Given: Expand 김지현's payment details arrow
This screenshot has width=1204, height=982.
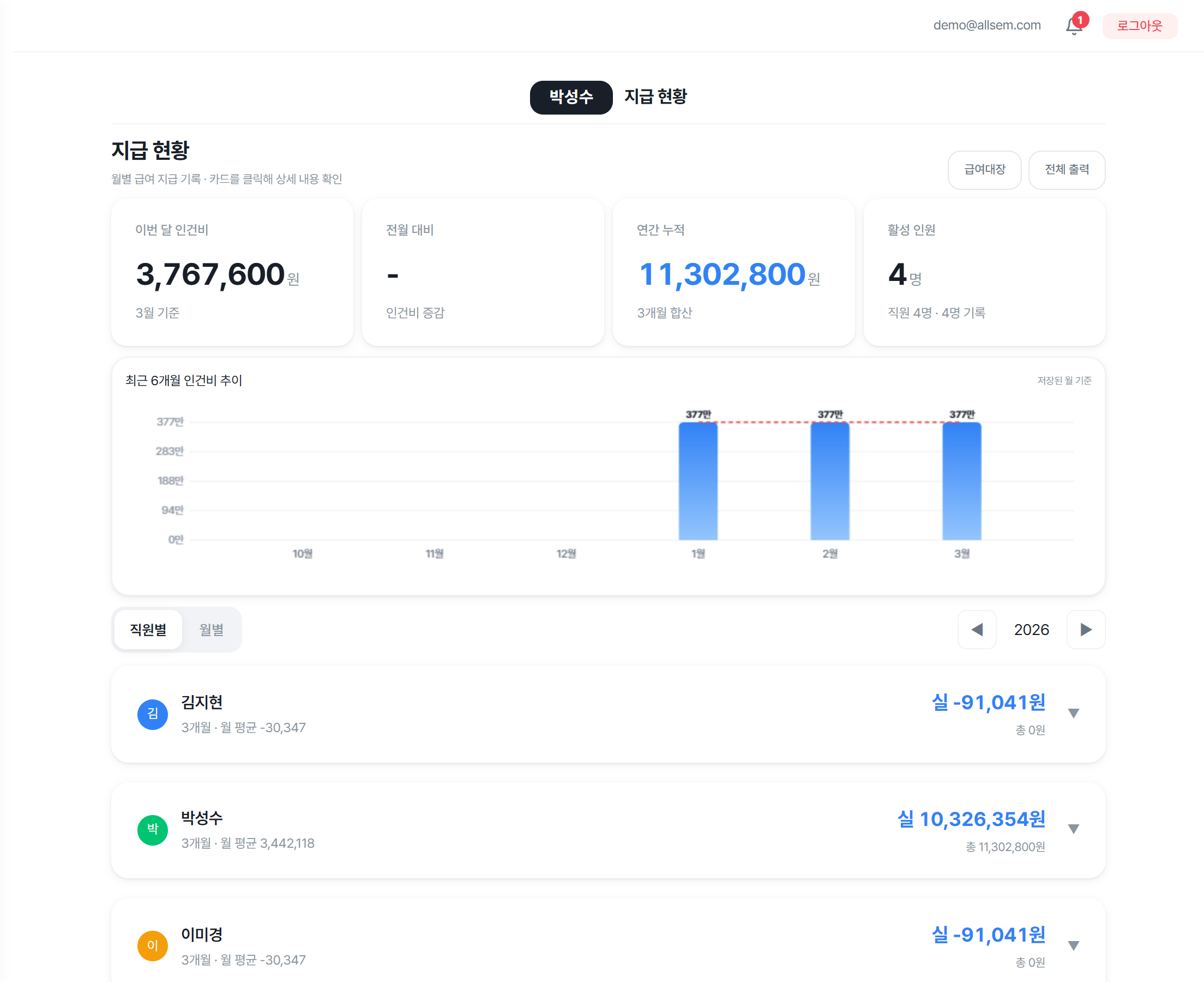Looking at the screenshot, I should 1074,713.
